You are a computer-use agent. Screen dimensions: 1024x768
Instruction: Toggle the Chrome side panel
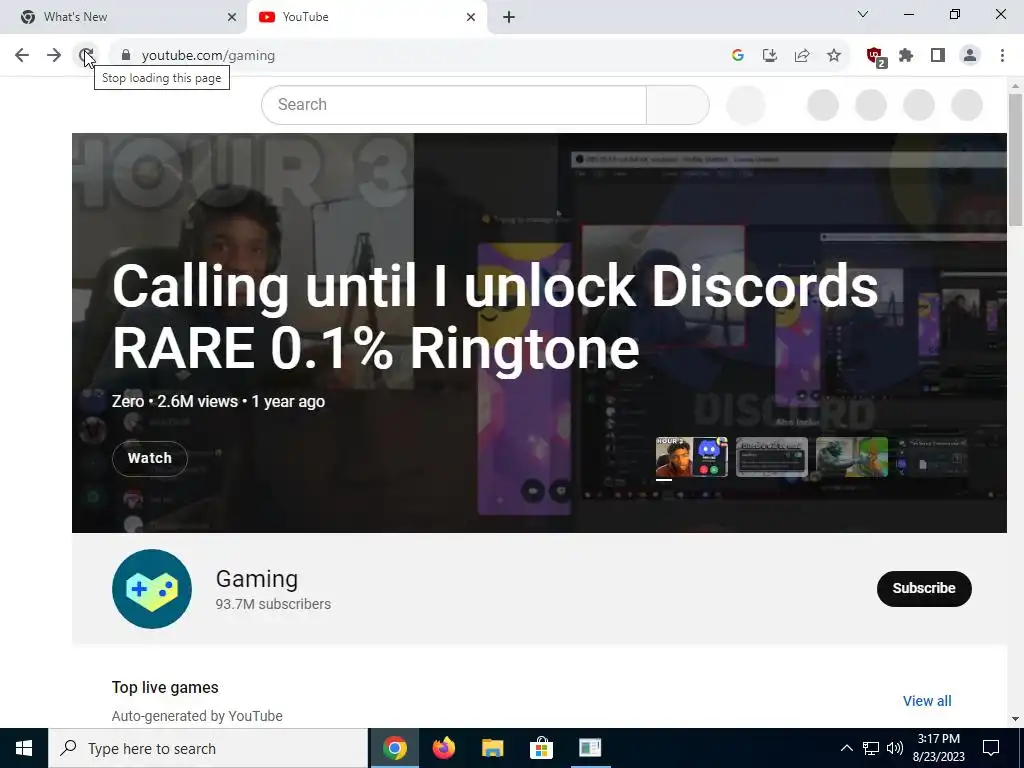[938, 56]
